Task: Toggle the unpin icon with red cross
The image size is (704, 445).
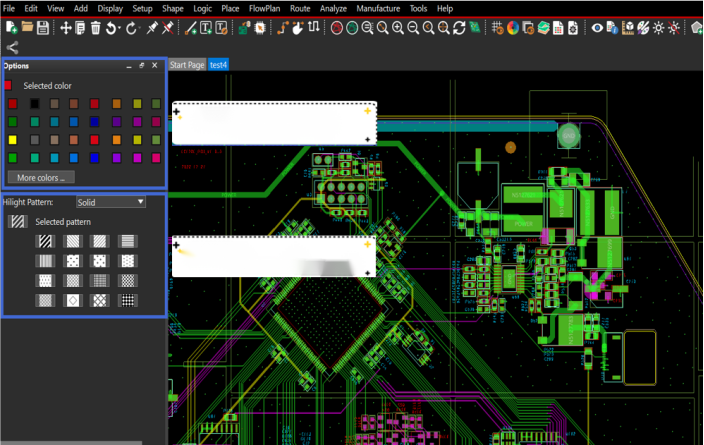Action: coord(168,28)
